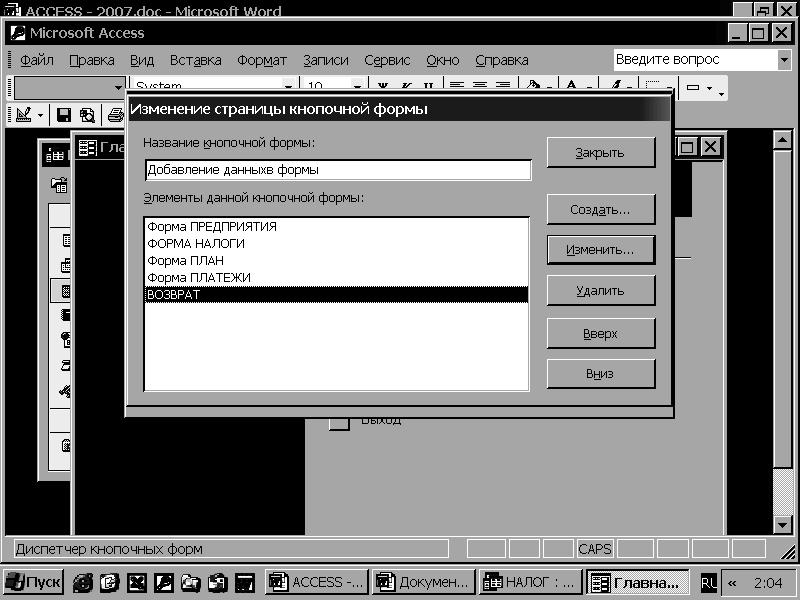Viewport: 800px width, 600px height.
Task: Select Reports object icon in database window
Action: click(66, 315)
